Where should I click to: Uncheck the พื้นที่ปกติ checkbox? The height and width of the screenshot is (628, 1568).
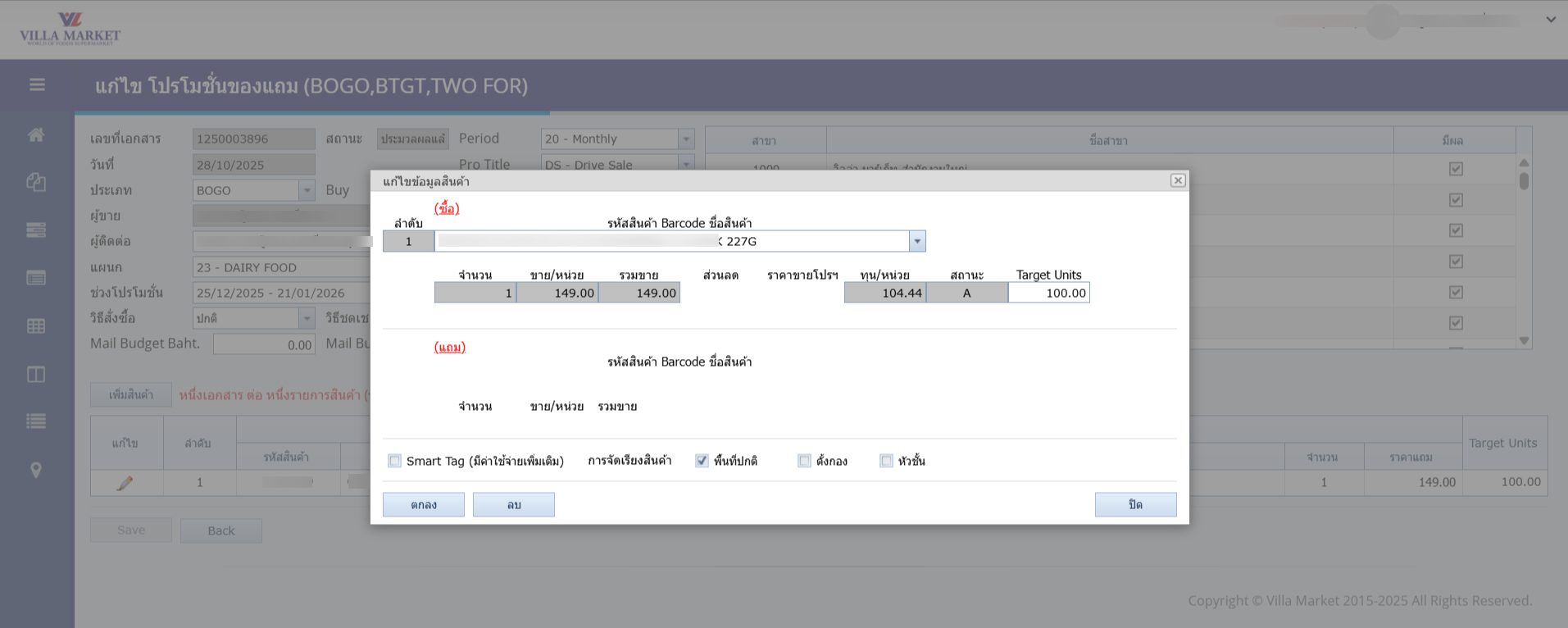pyautogui.click(x=702, y=461)
